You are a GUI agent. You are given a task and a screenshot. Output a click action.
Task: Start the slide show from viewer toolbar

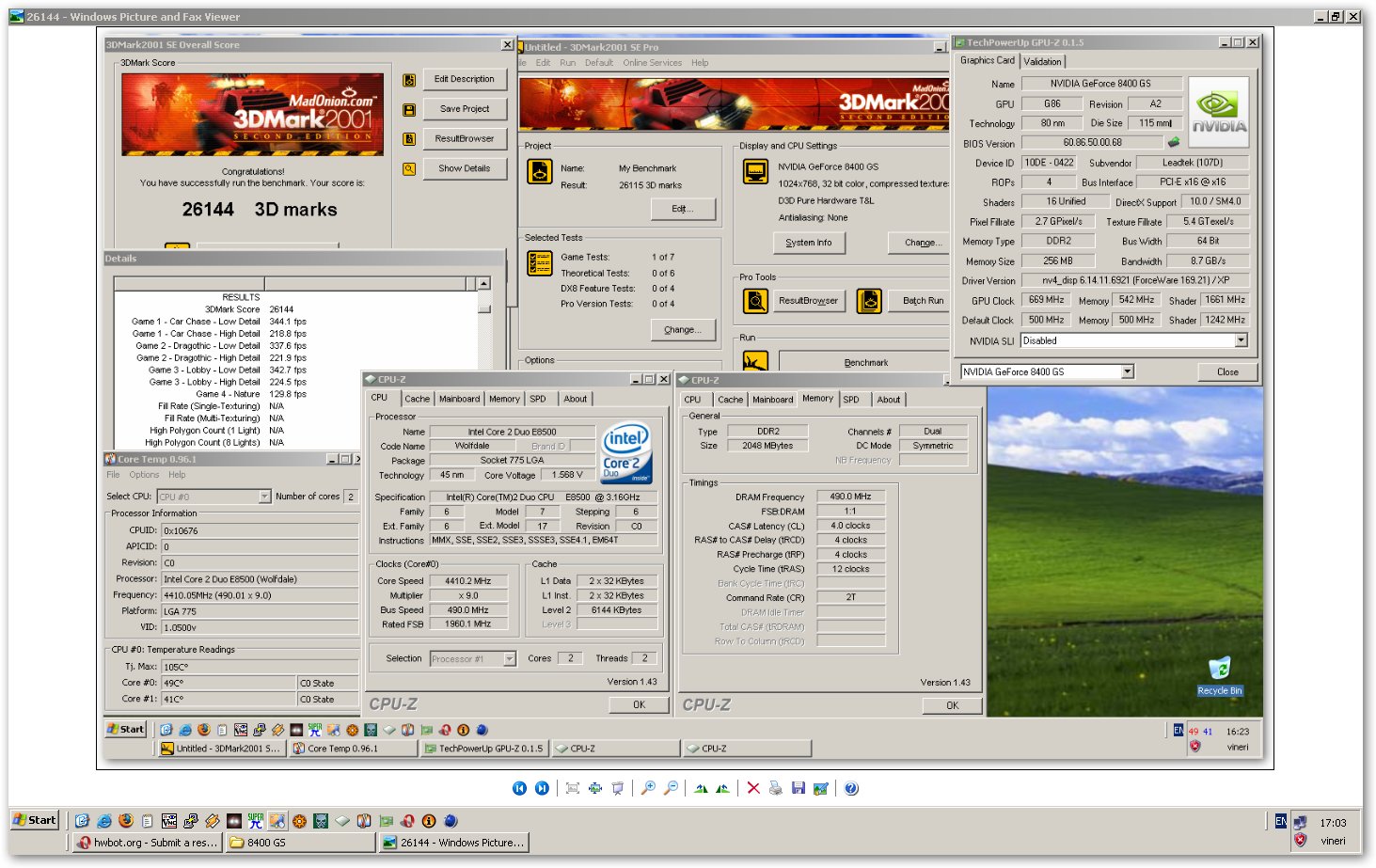pos(617,788)
